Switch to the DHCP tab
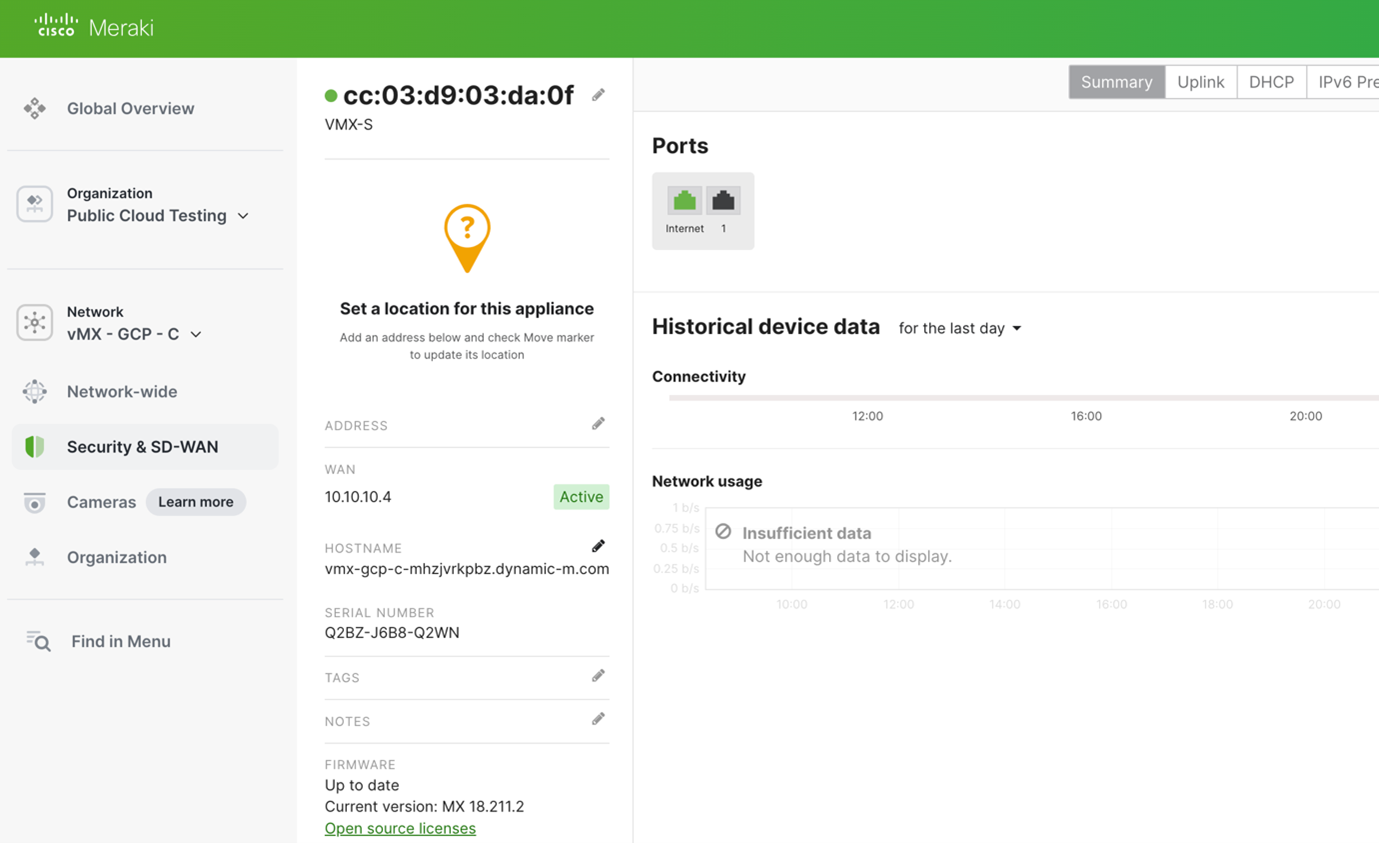The width and height of the screenshot is (1379, 843). tap(1271, 82)
